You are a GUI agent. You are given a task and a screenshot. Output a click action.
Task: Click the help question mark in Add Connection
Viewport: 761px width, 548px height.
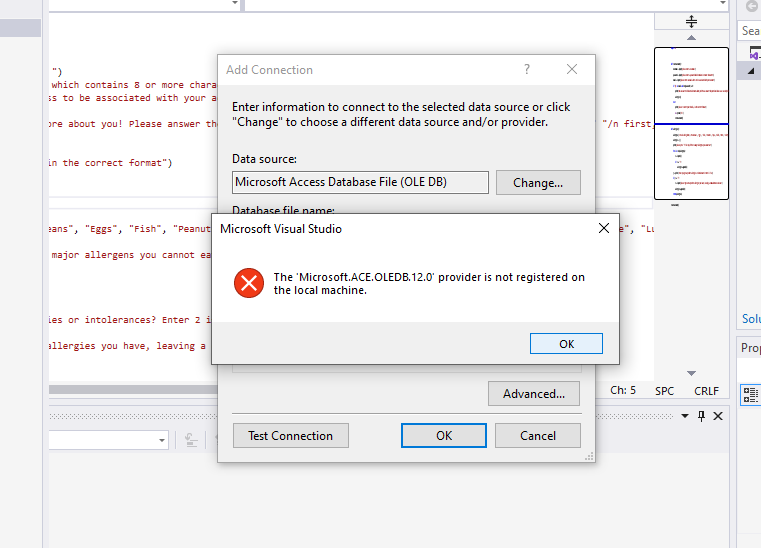527,69
